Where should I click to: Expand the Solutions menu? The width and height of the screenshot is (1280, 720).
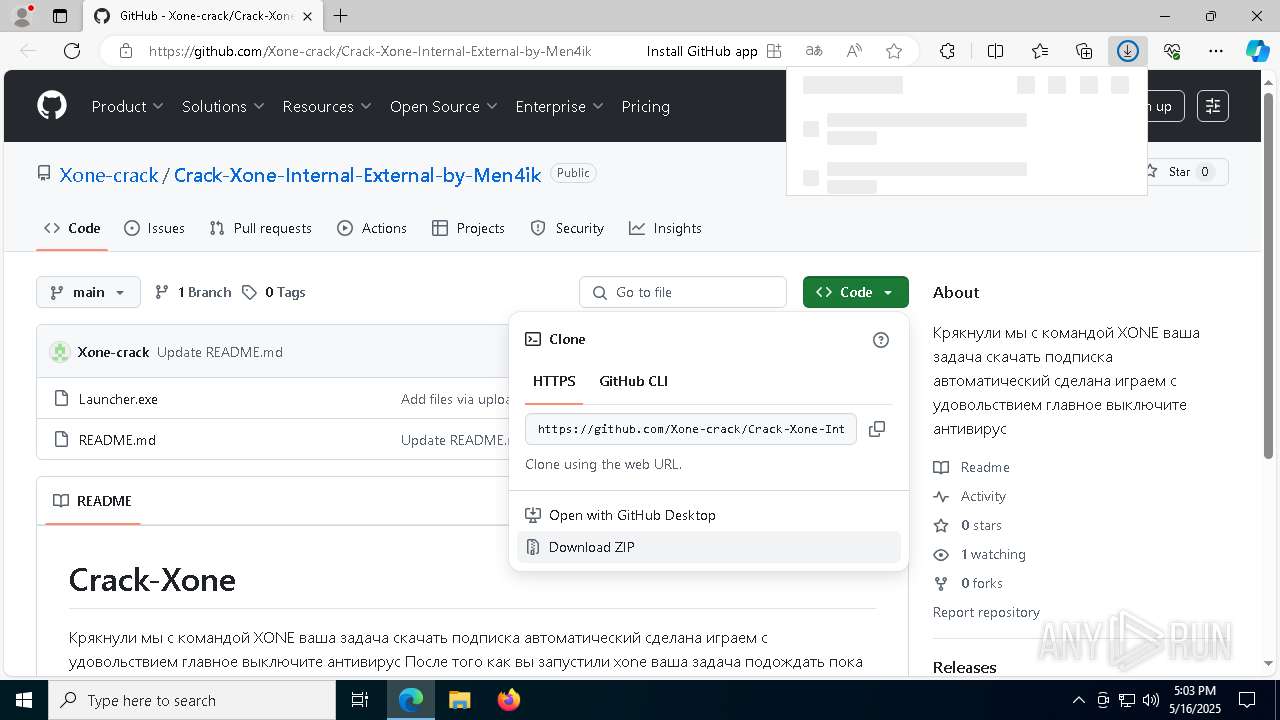pyautogui.click(x=223, y=106)
